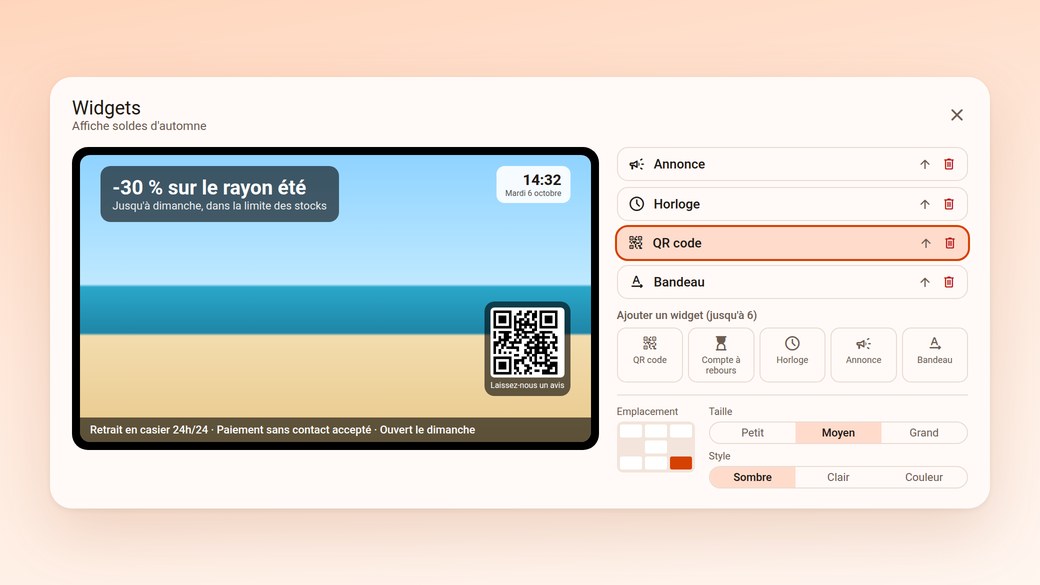Click 'Laissez-nous un avis' caption in preview

[527, 385]
